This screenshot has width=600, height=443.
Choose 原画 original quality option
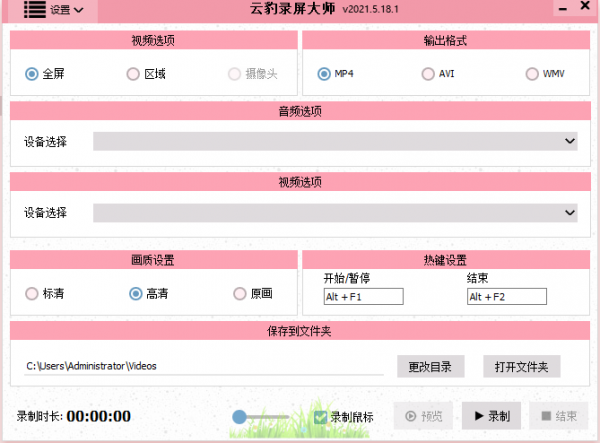[x=239, y=294]
